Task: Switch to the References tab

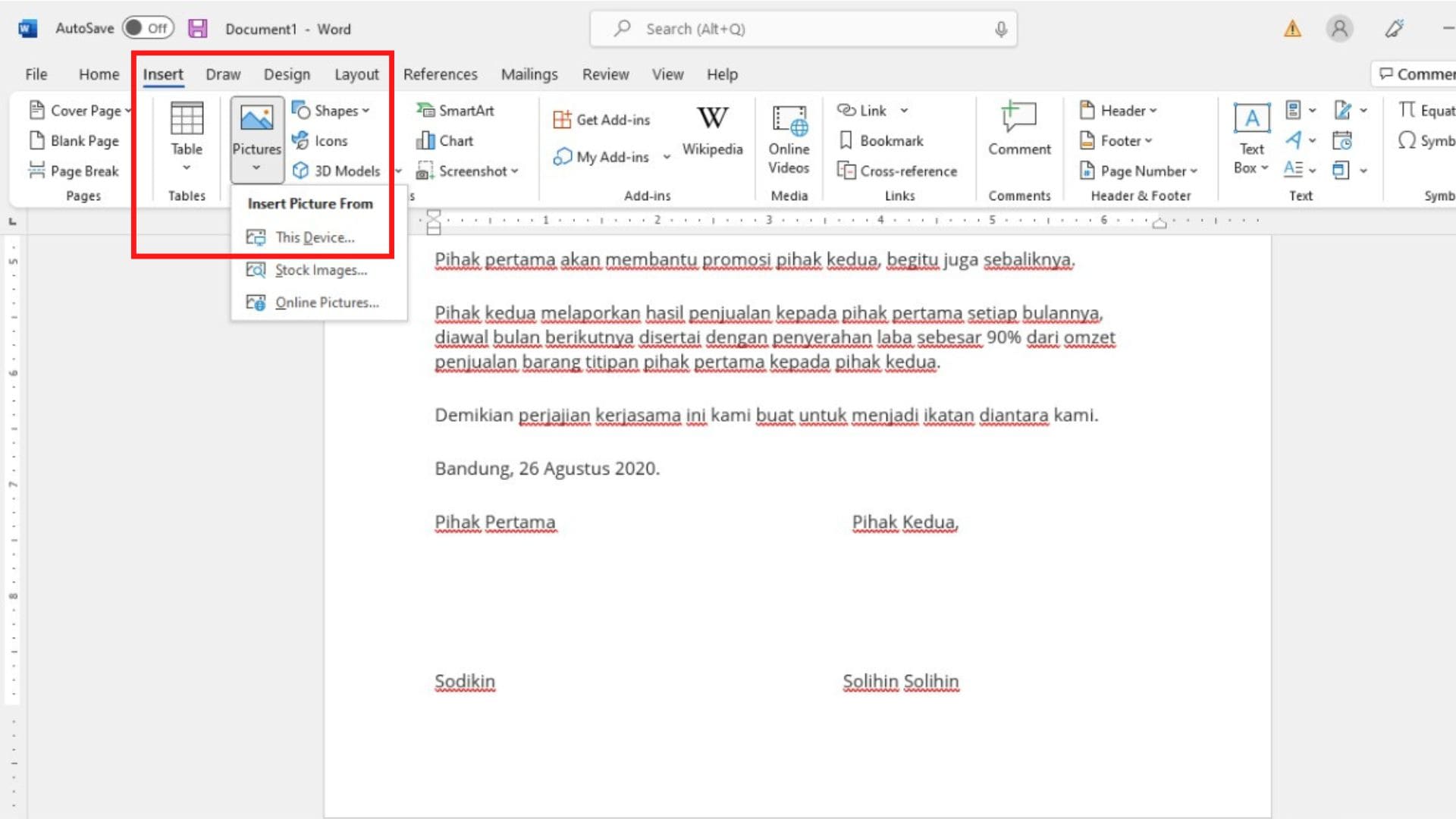Action: pos(440,74)
